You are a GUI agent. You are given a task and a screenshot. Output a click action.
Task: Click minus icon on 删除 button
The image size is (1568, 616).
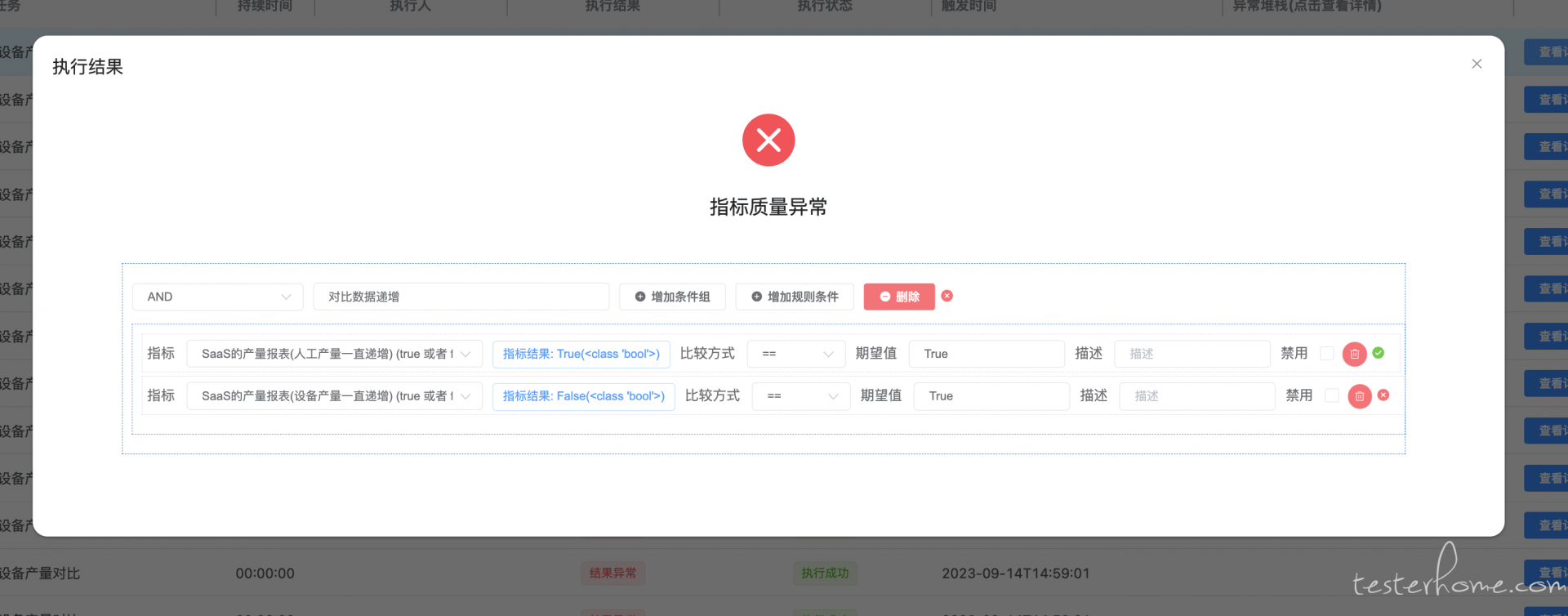pos(885,297)
